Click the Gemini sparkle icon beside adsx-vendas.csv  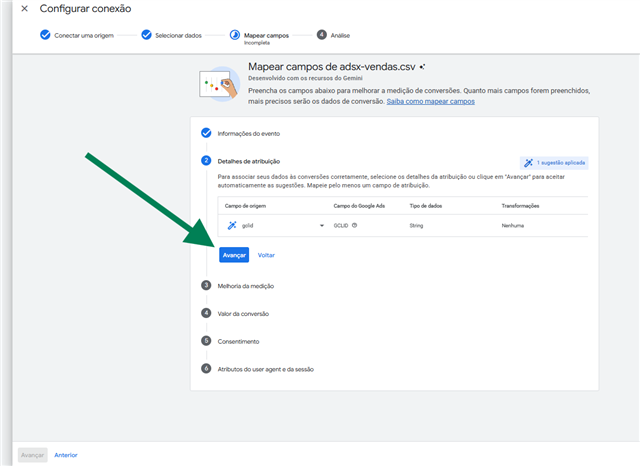(x=422, y=67)
